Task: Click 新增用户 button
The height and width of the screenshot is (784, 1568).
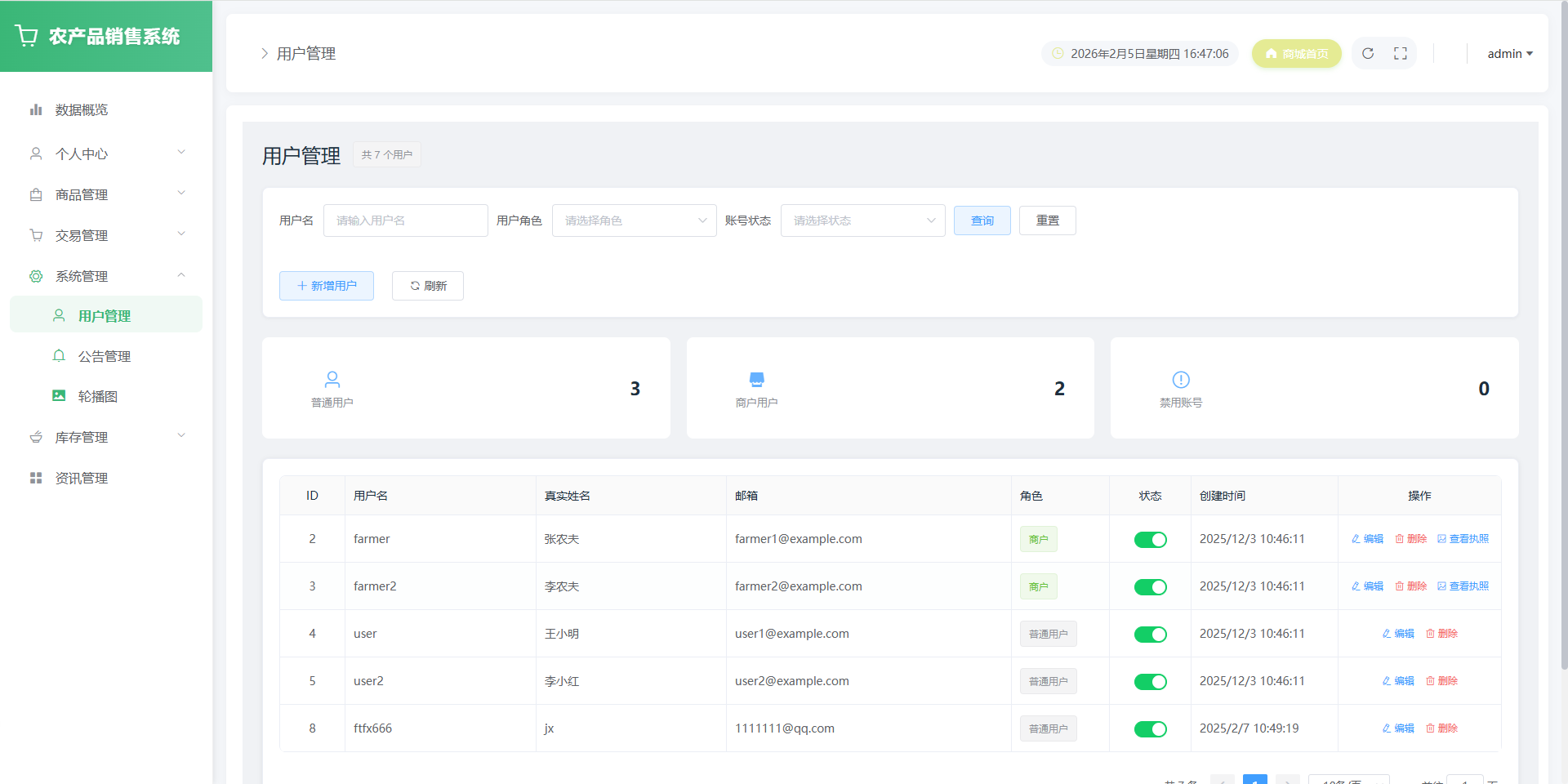Action: (x=327, y=286)
